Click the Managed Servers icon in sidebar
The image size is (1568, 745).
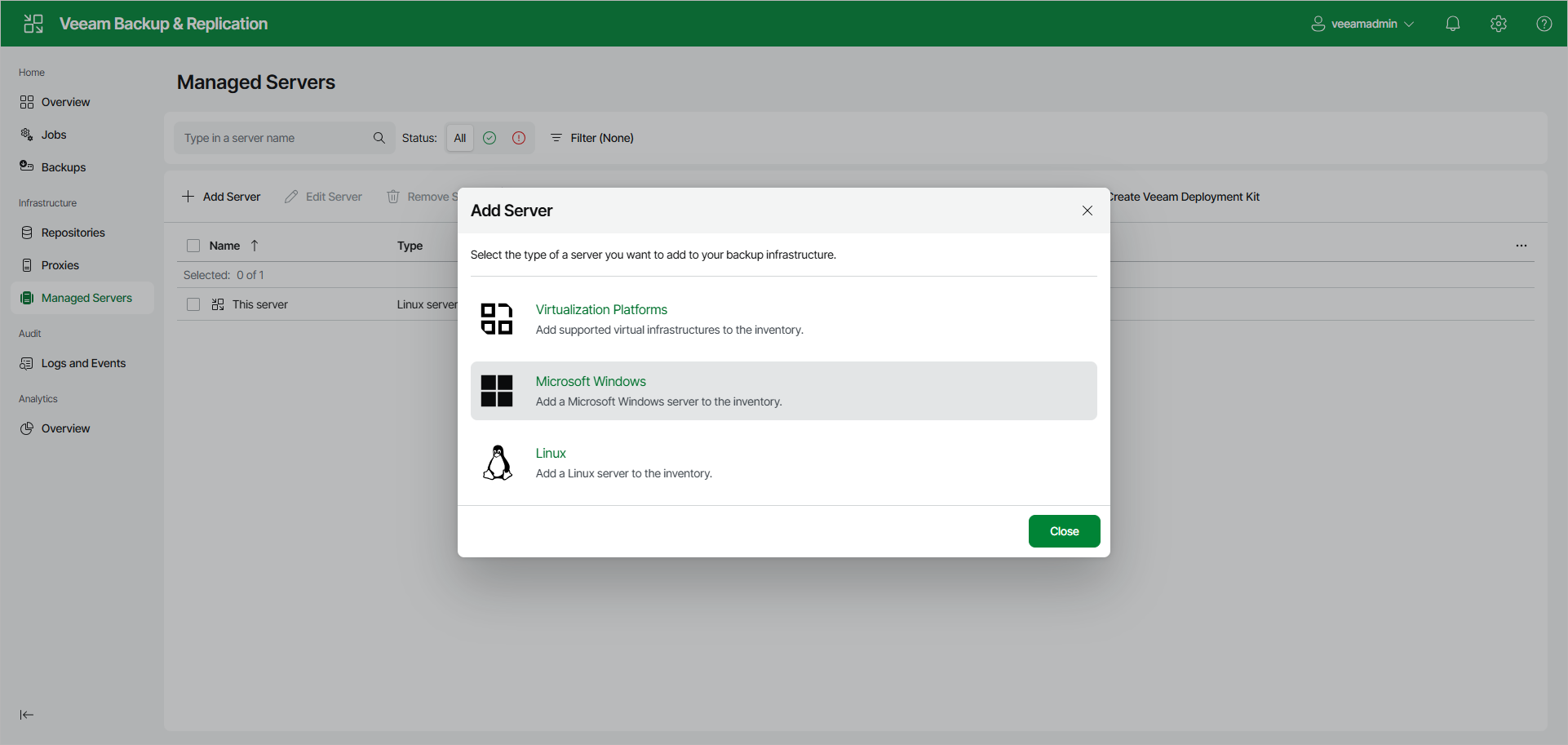click(27, 298)
